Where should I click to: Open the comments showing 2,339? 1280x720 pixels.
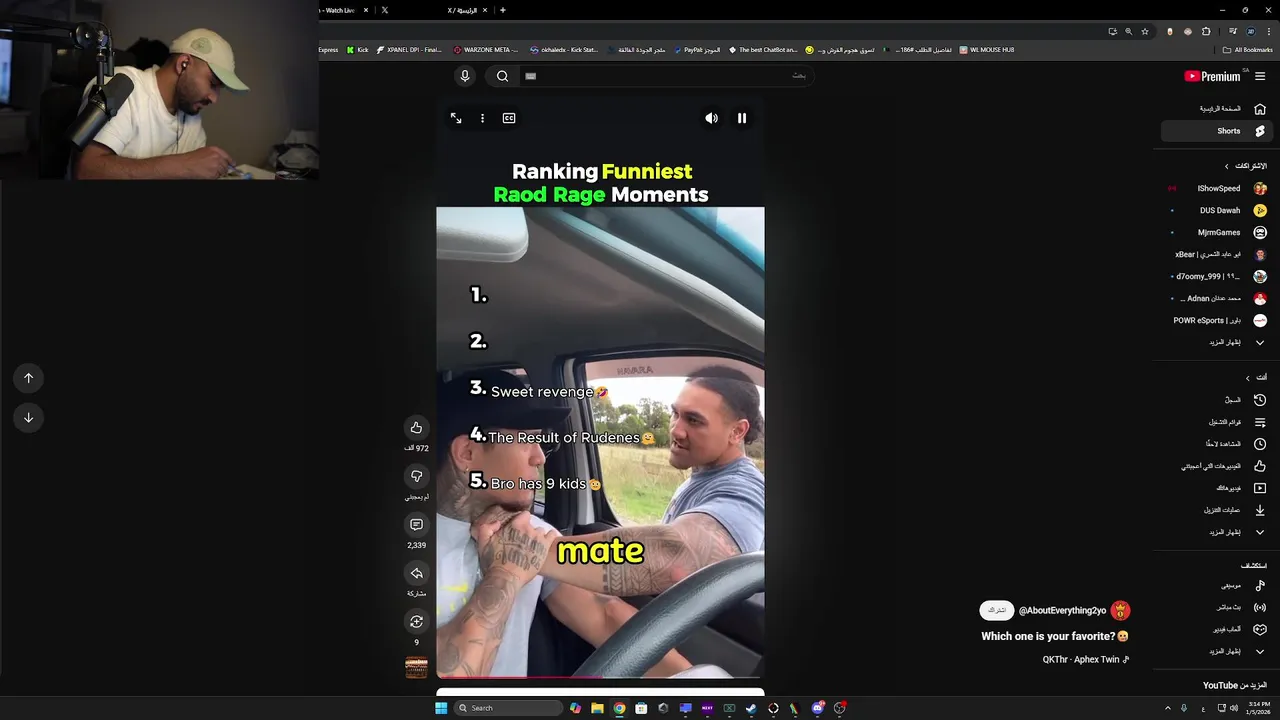416,524
